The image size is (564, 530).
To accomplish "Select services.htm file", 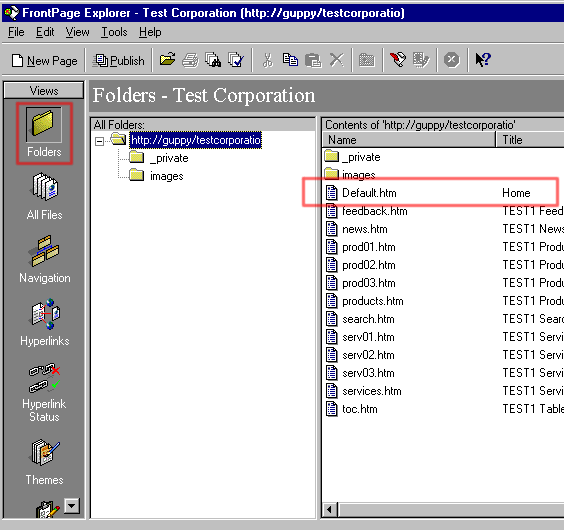I will 372,391.
